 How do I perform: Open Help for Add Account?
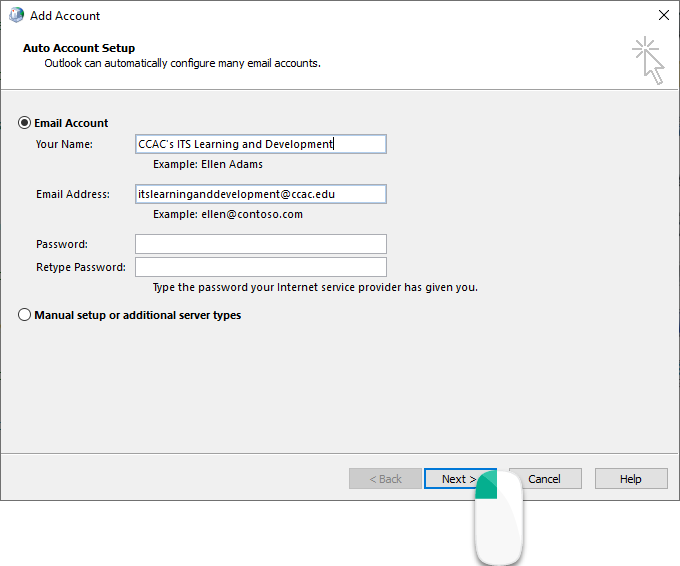pos(631,479)
